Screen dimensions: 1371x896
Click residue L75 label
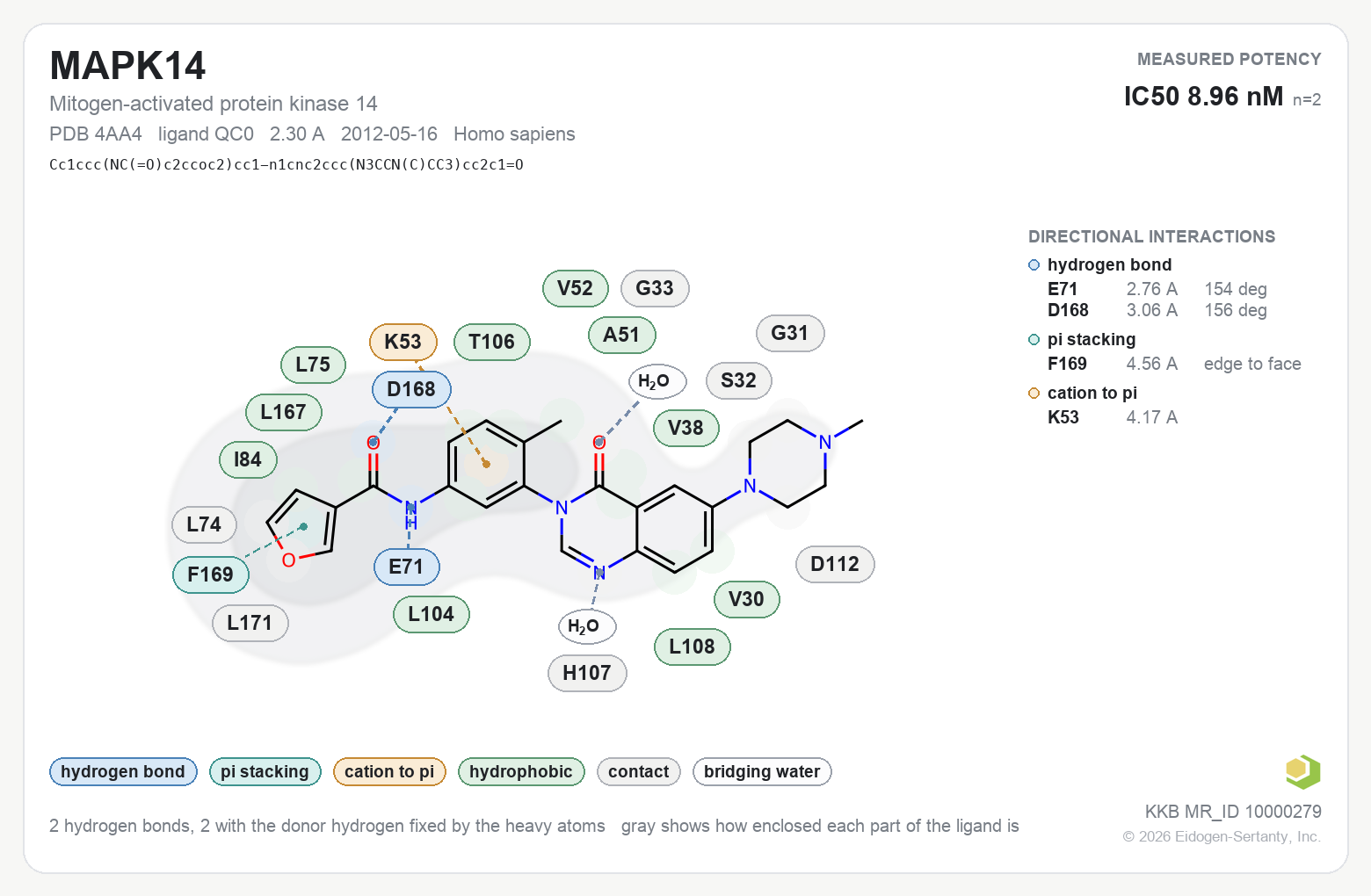(313, 365)
